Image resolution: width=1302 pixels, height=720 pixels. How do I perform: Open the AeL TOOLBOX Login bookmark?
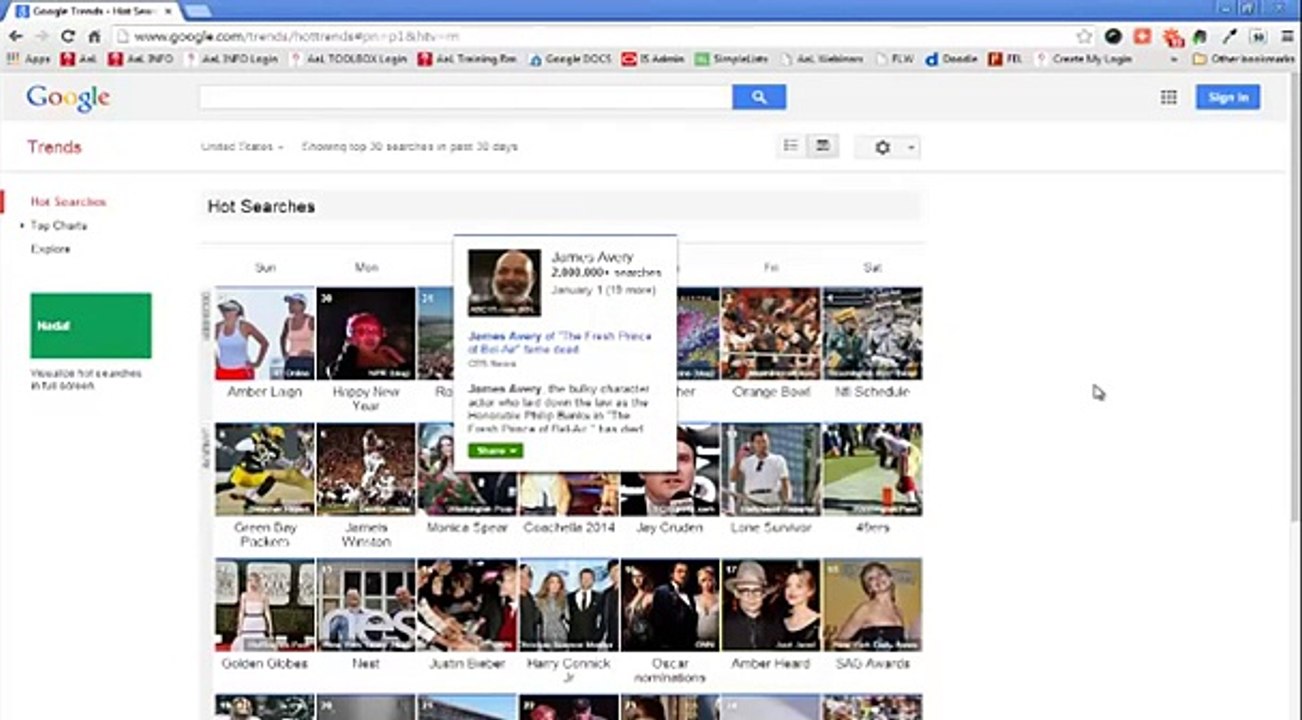[347, 59]
